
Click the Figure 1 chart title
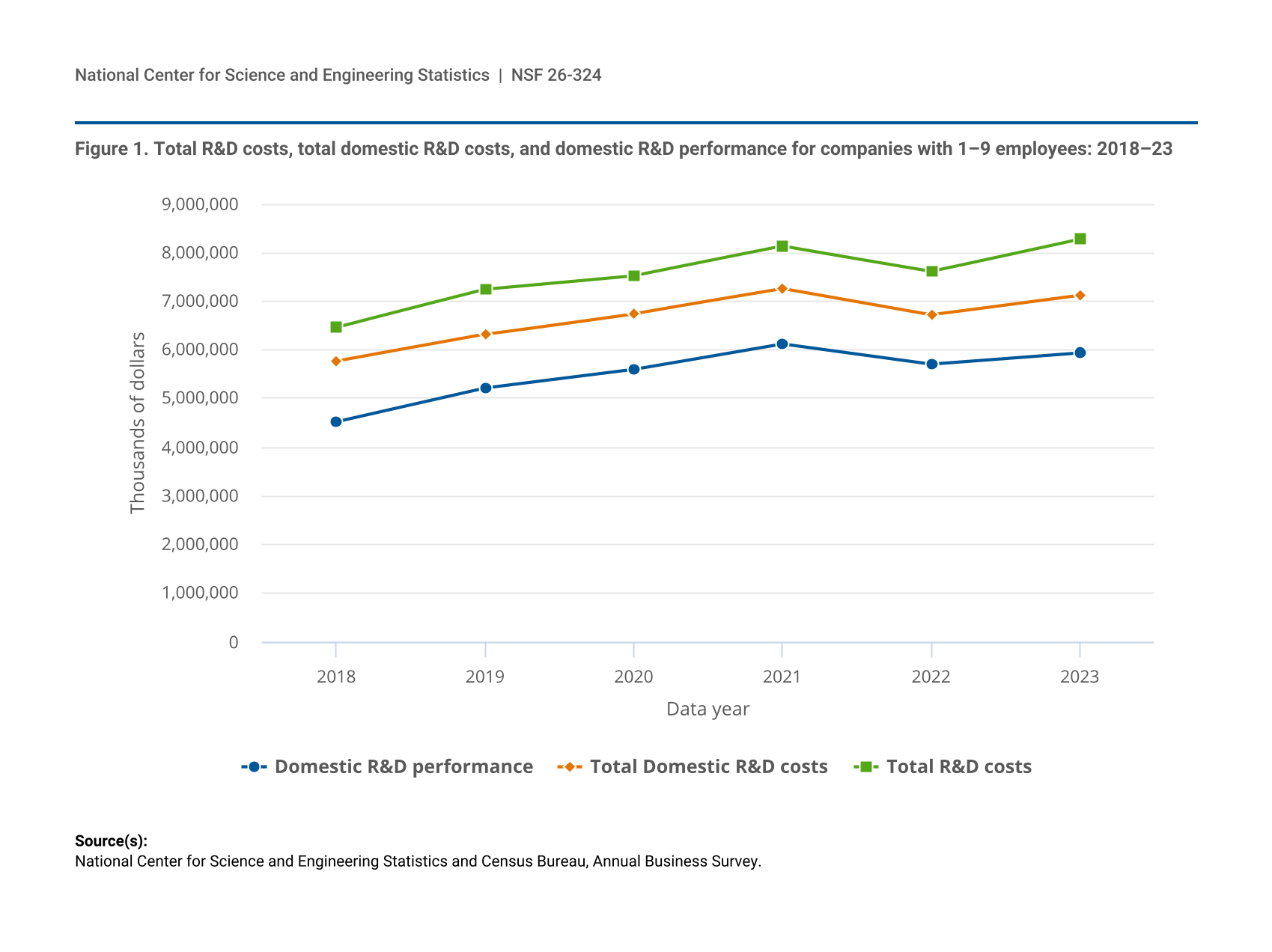[x=624, y=149]
